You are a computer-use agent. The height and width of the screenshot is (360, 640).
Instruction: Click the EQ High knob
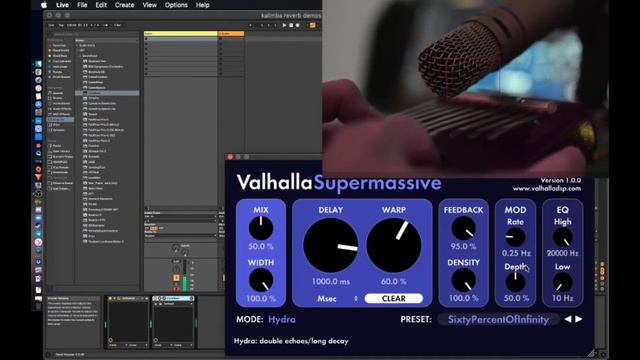click(562, 237)
